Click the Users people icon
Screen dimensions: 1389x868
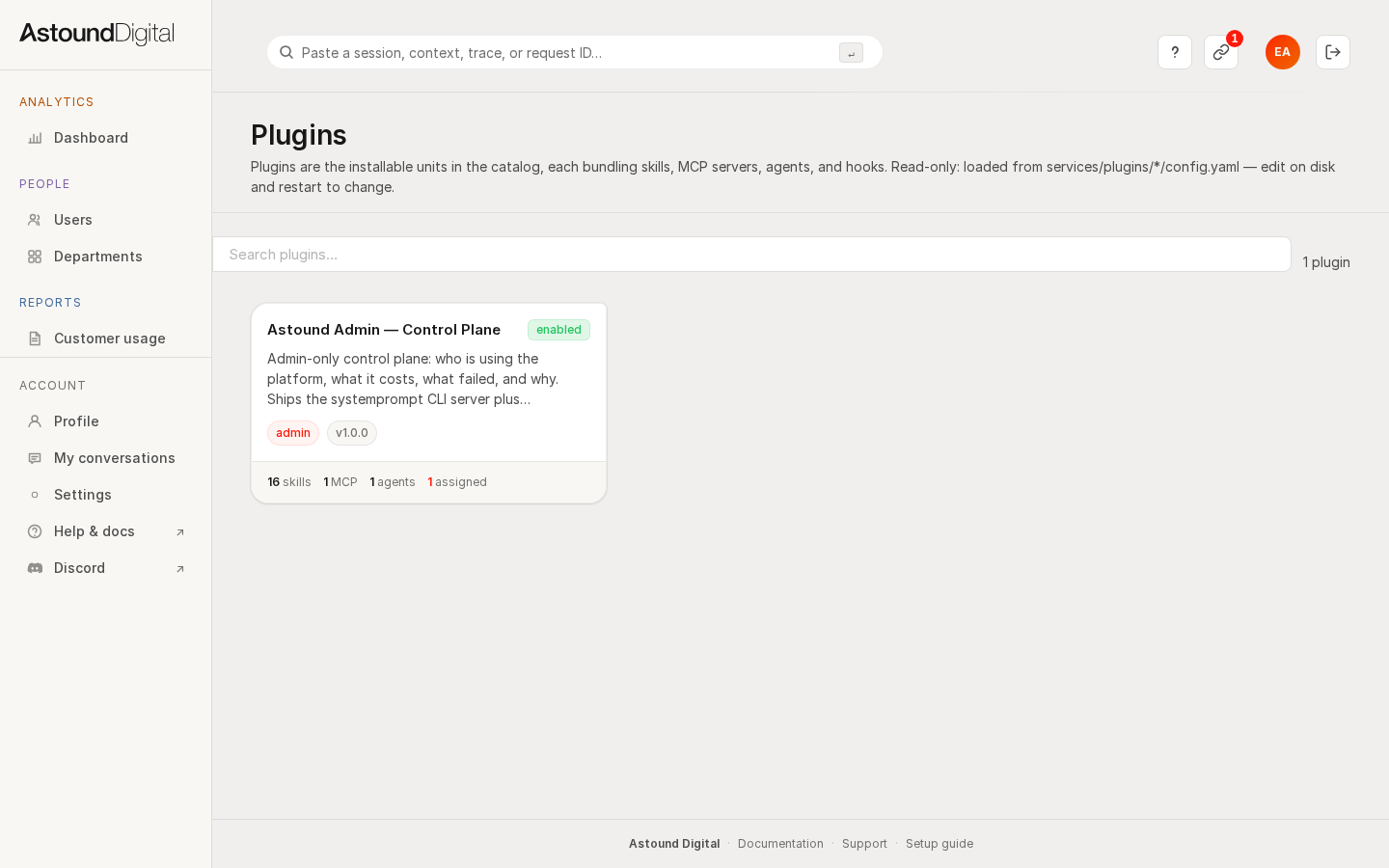click(35, 220)
